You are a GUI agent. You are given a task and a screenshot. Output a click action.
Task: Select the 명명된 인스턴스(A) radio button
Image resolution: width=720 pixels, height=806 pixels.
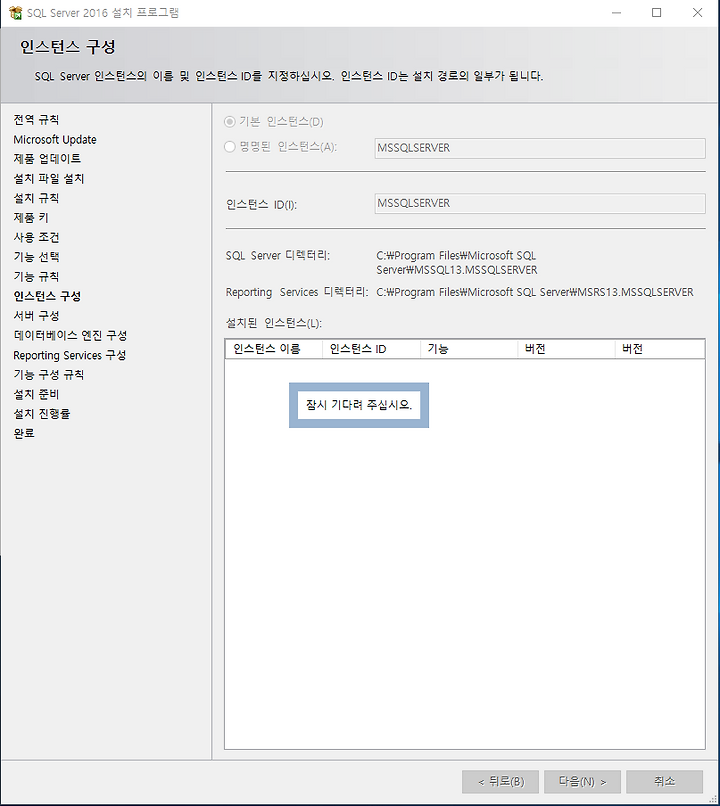pos(230,147)
